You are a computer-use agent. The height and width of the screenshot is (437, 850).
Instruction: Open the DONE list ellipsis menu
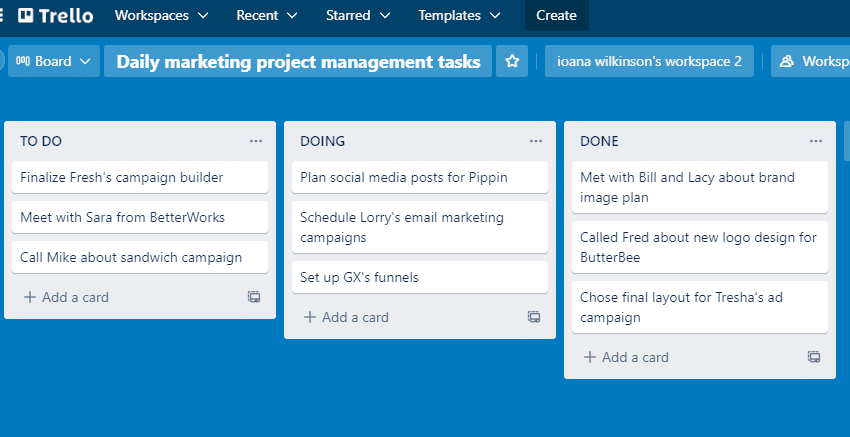click(815, 141)
